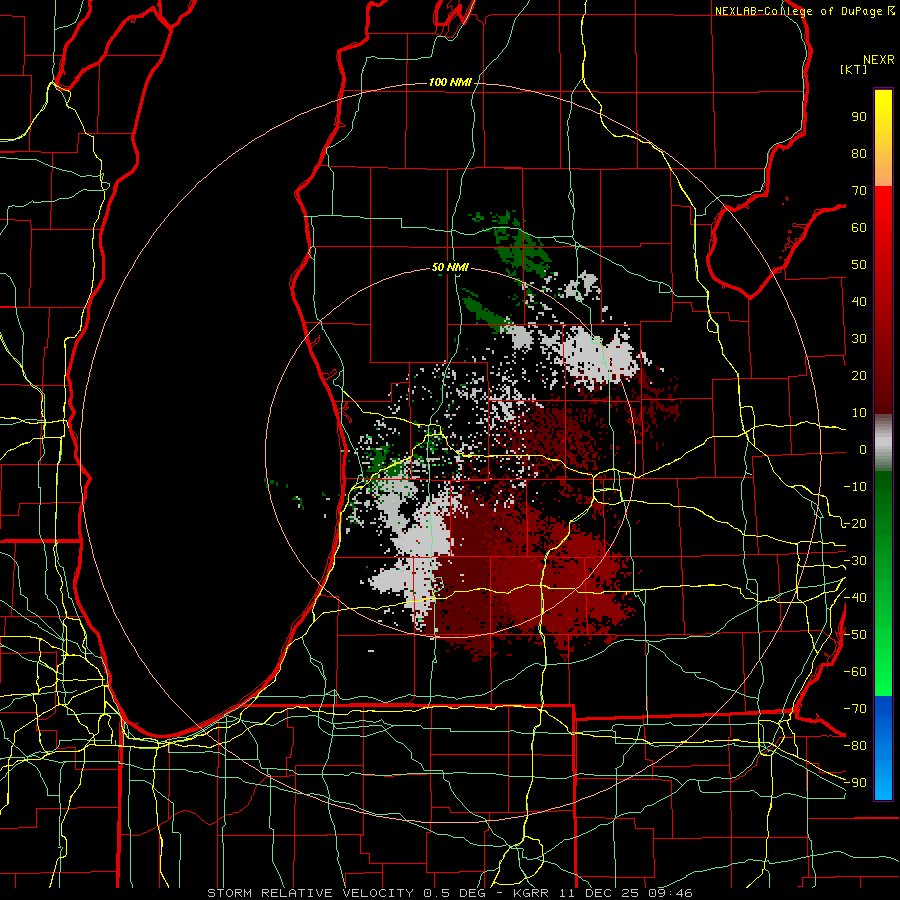Click the -40 scale value
Screen dimensions: 900x900
tap(855, 598)
